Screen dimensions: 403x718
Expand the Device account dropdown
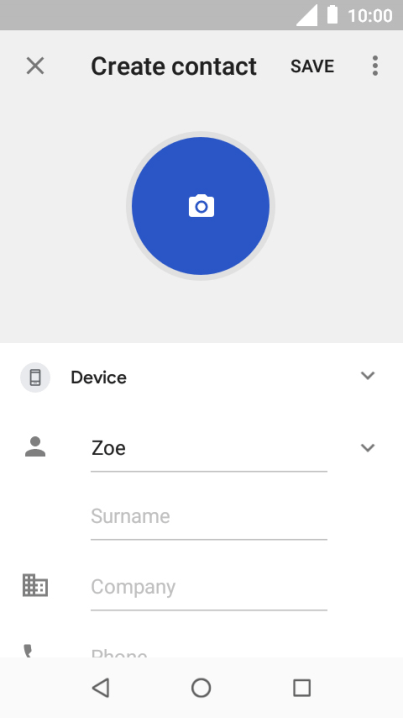click(368, 376)
